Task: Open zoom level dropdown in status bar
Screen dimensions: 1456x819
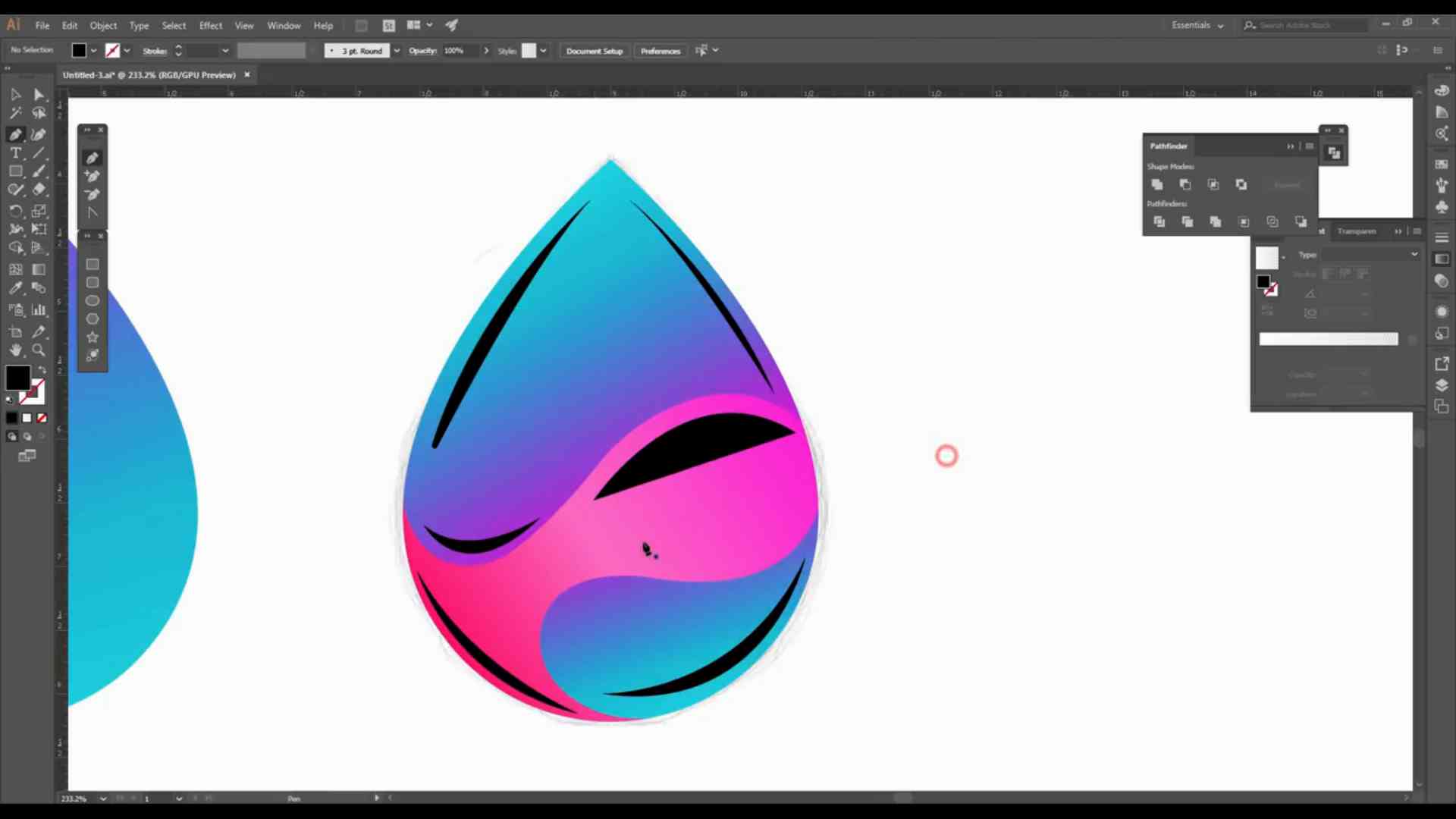Action: tap(103, 799)
